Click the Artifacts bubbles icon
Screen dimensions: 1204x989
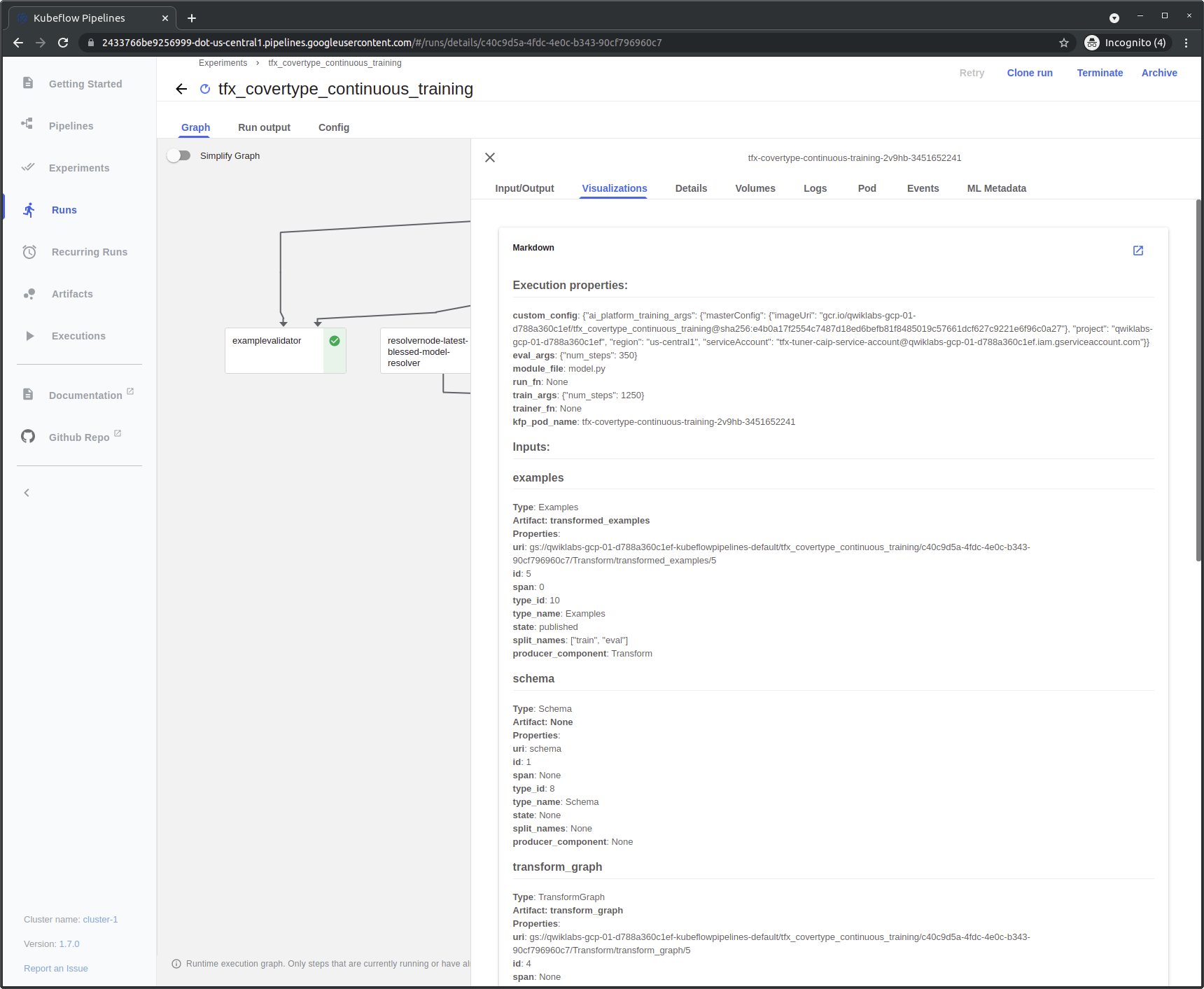coord(29,294)
